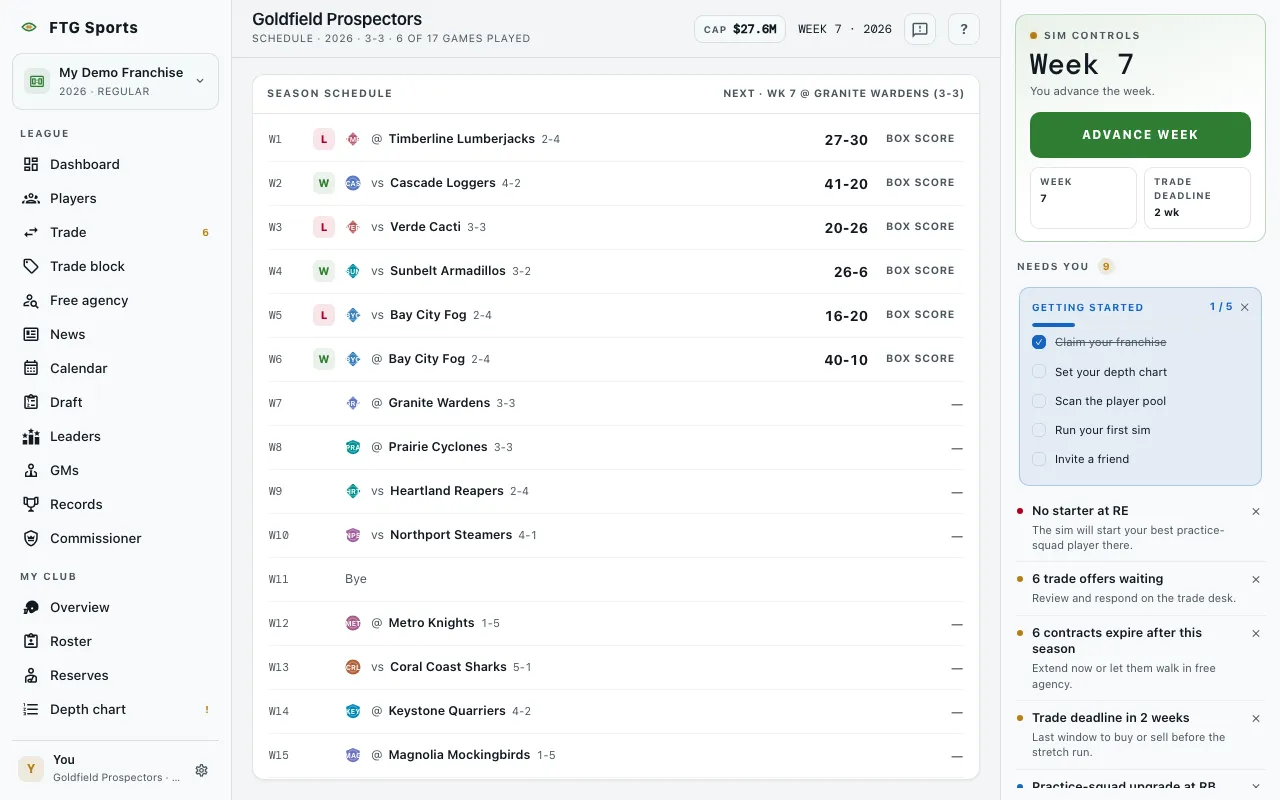Check the Run your first sim checkbox
Screen dimensions: 1280x800
(x=1039, y=430)
